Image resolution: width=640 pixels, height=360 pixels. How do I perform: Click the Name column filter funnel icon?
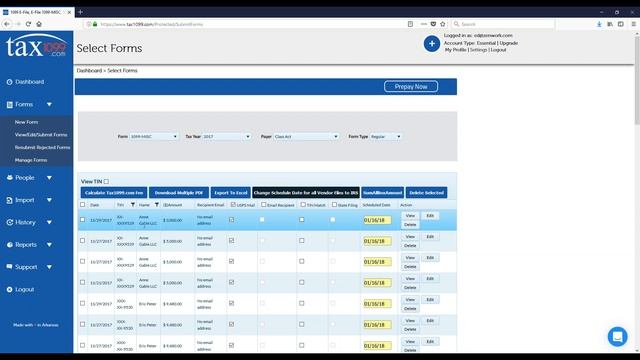click(156, 205)
